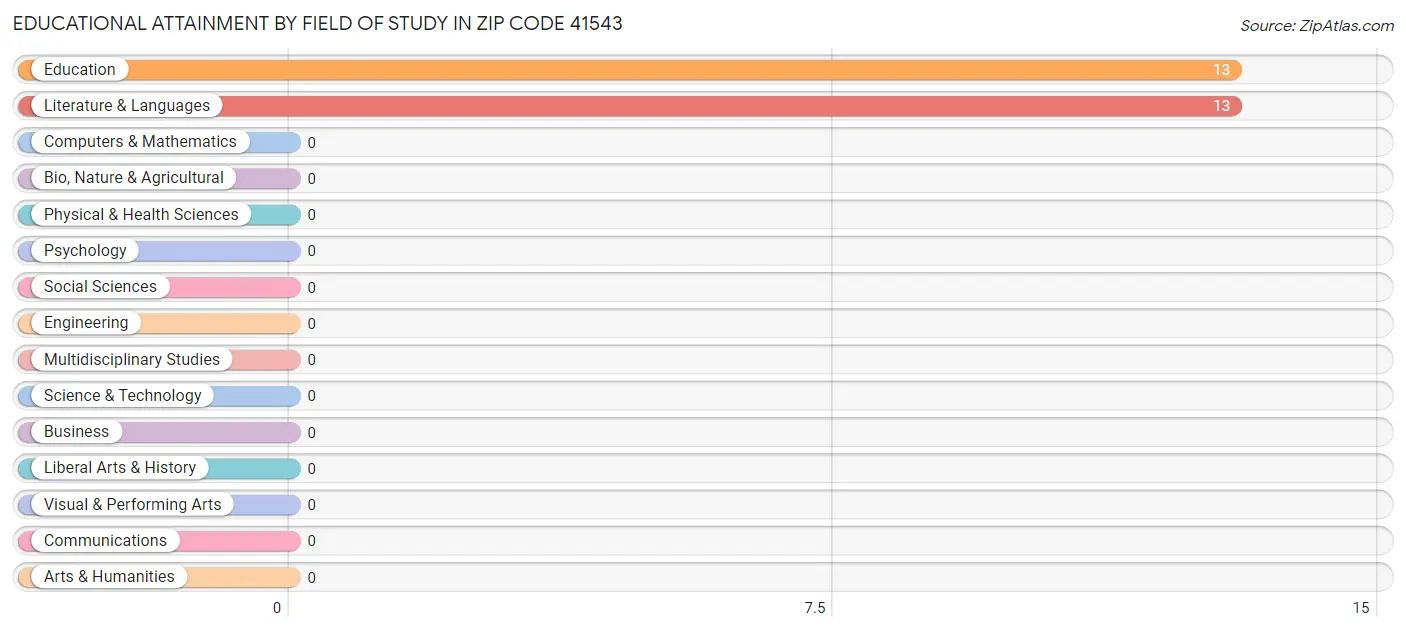Click the 0 value beside Business
Screen dimensions: 1406x632
click(312, 433)
